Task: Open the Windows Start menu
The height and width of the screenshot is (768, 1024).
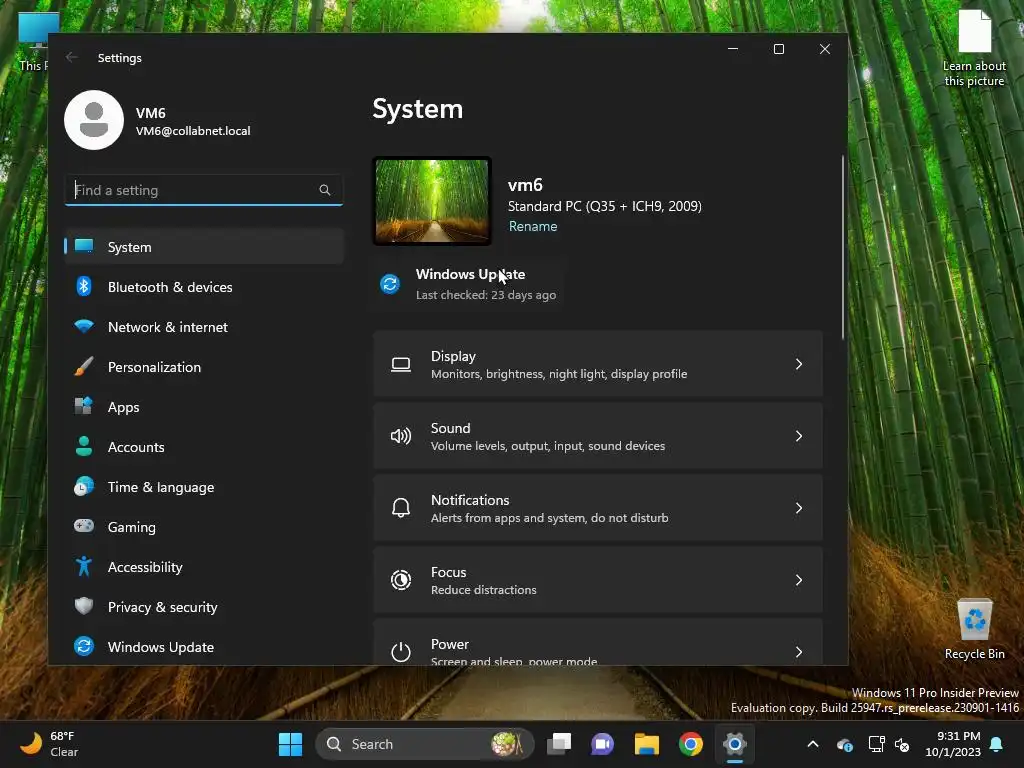Action: pyautogui.click(x=291, y=744)
